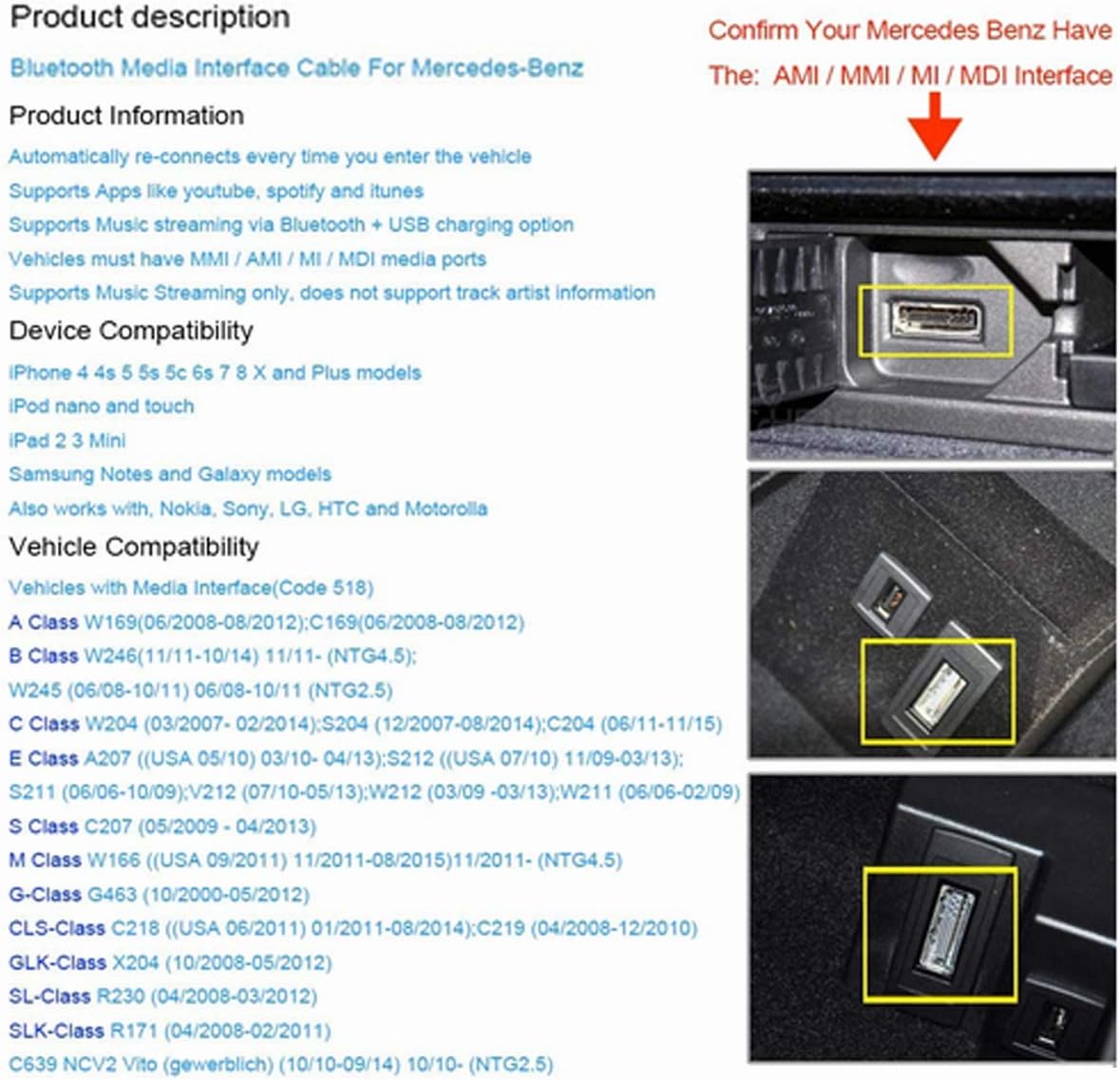Open the top glovebox port photo
This screenshot has height=1080, width=1120.
coord(932,314)
